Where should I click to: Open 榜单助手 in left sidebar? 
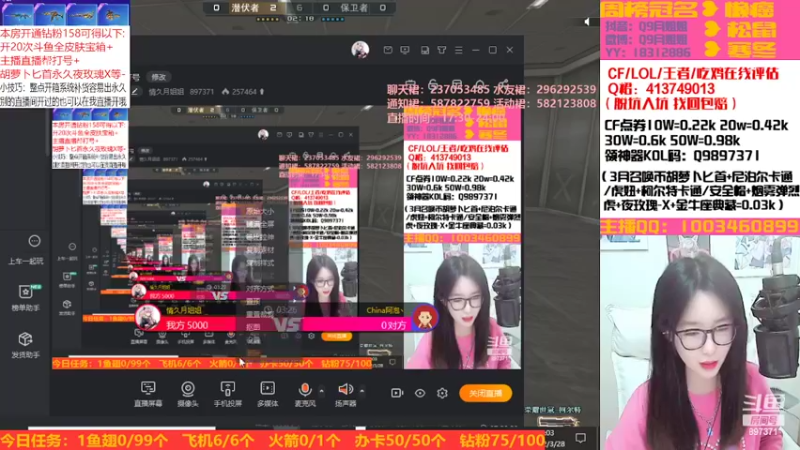(26, 298)
